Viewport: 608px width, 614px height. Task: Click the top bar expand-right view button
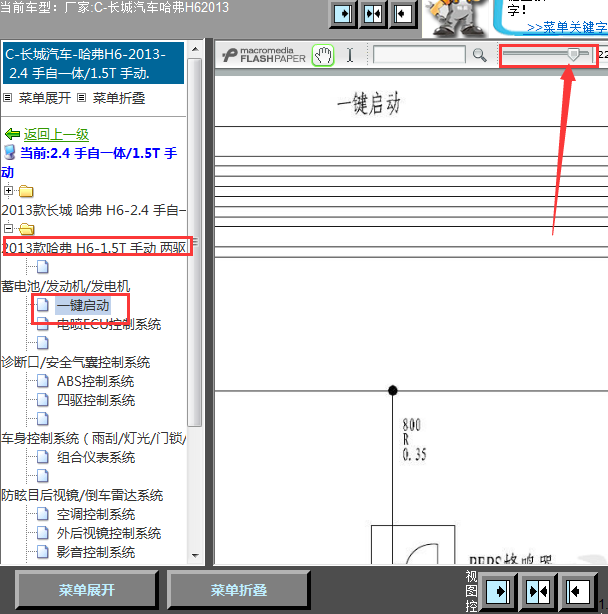coord(343,14)
